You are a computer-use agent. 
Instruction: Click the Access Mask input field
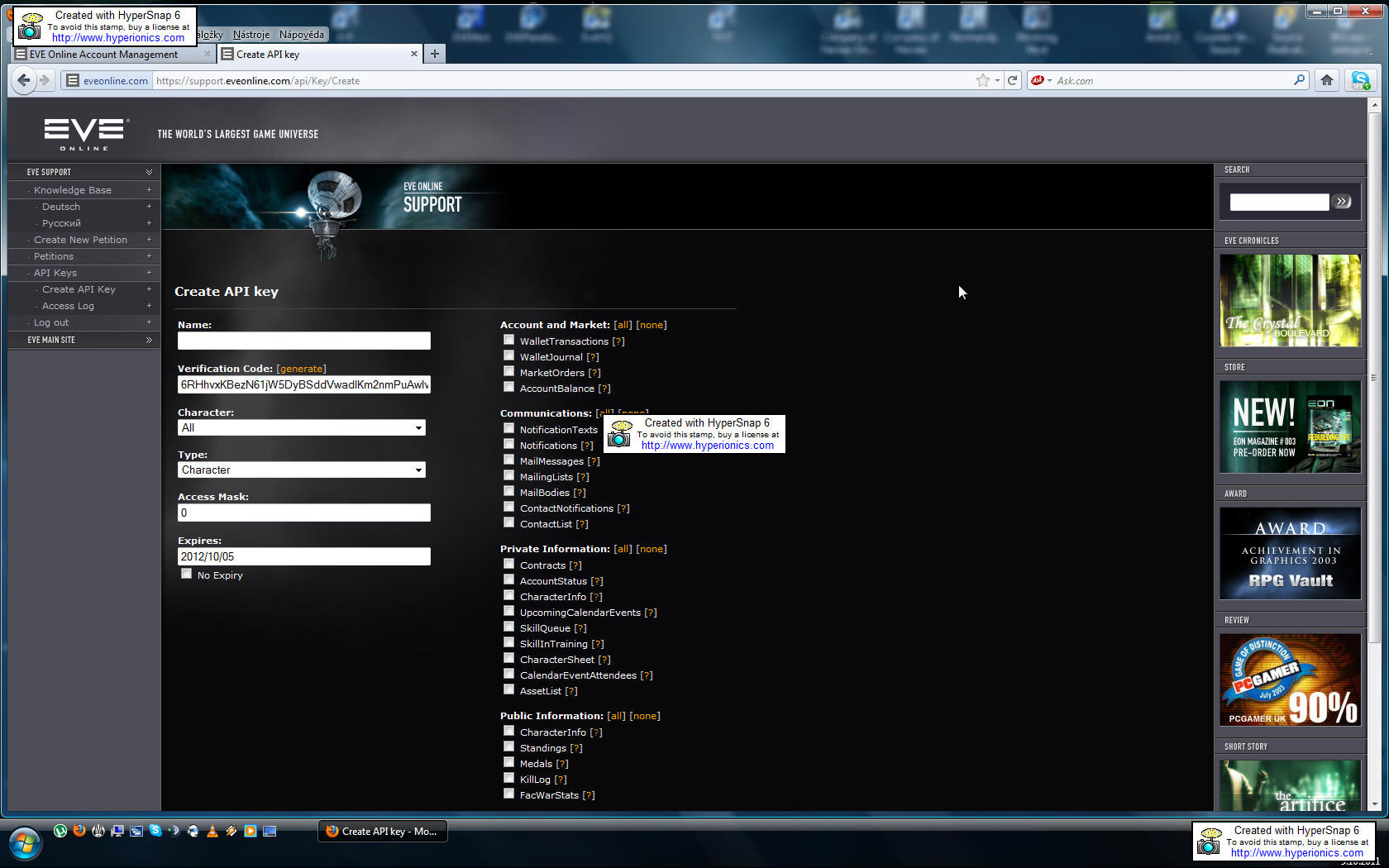click(304, 513)
